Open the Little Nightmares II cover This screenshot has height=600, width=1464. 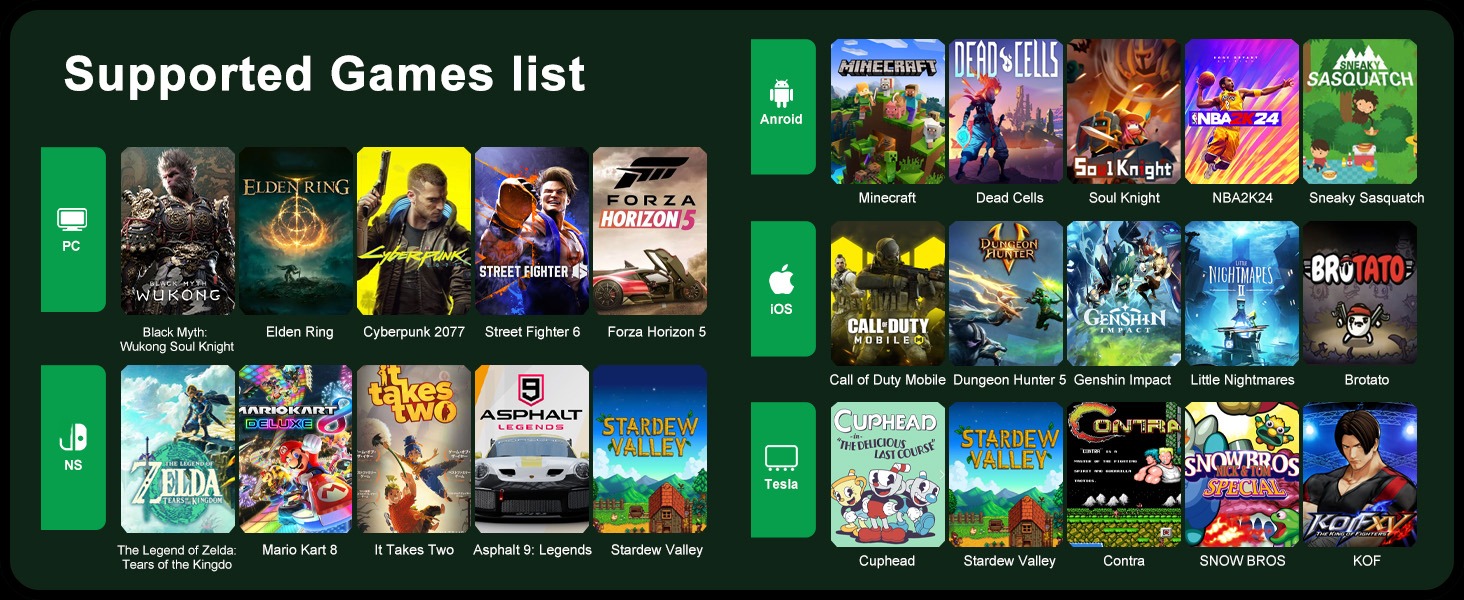pyautogui.click(x=1242, y=293)
